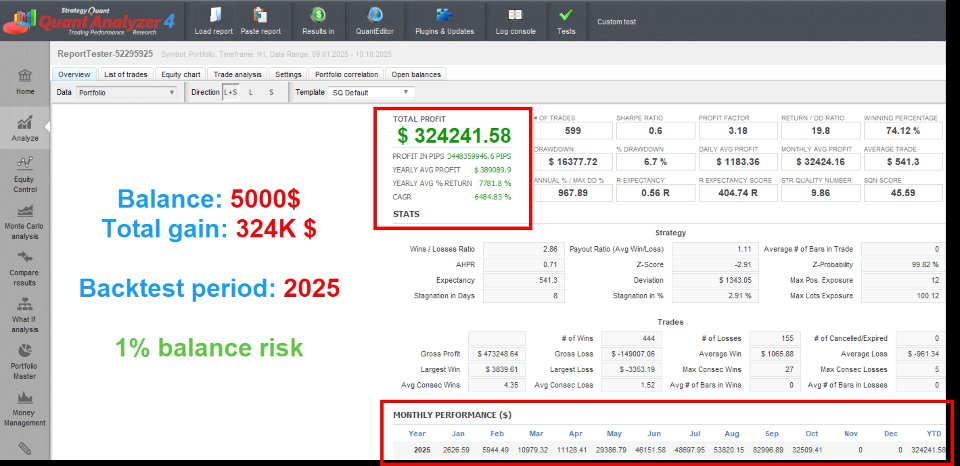Click R expectancy score 404.74 R
960x466 pixels.
(738, 193)
